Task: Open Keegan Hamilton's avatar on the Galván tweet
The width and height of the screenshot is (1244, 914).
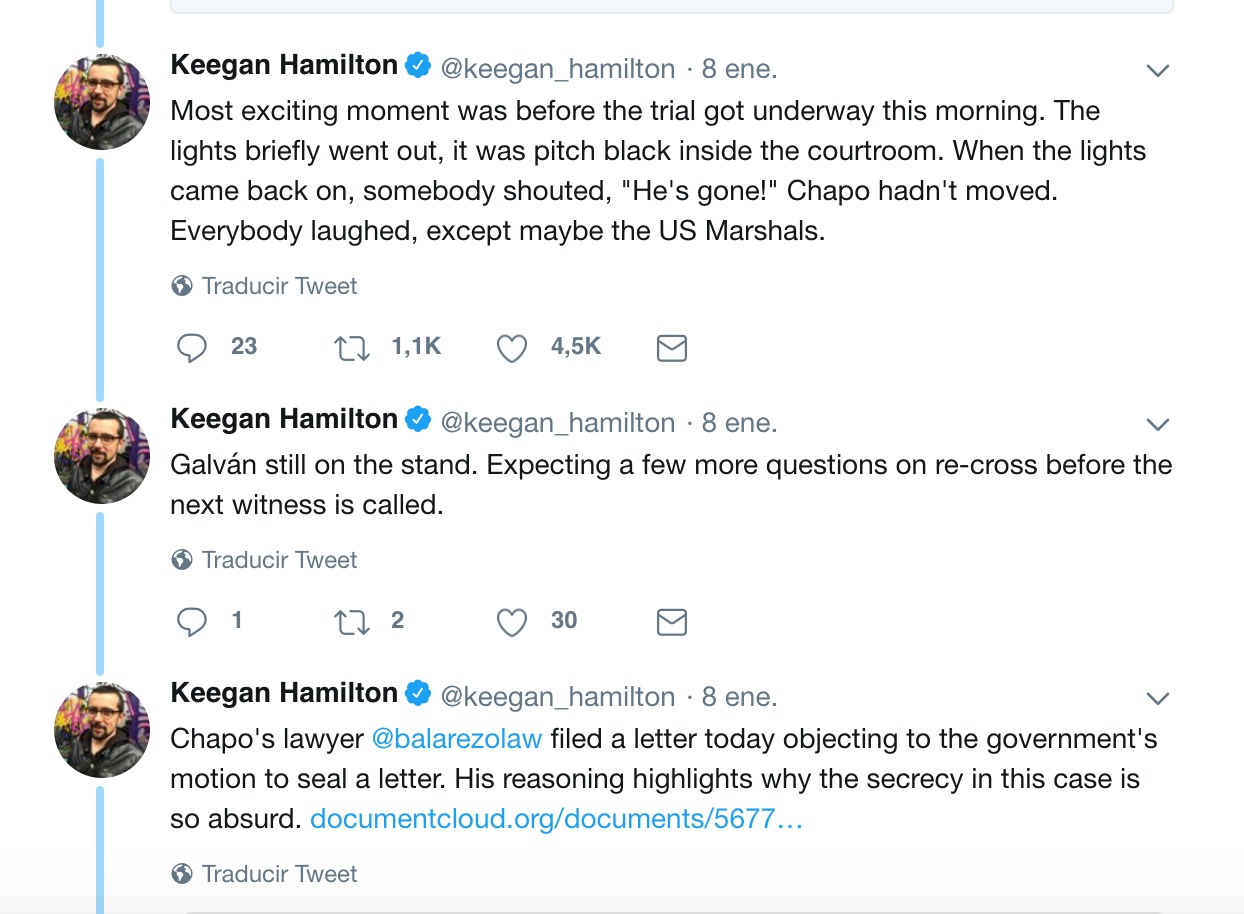Action: pos(102,456)
